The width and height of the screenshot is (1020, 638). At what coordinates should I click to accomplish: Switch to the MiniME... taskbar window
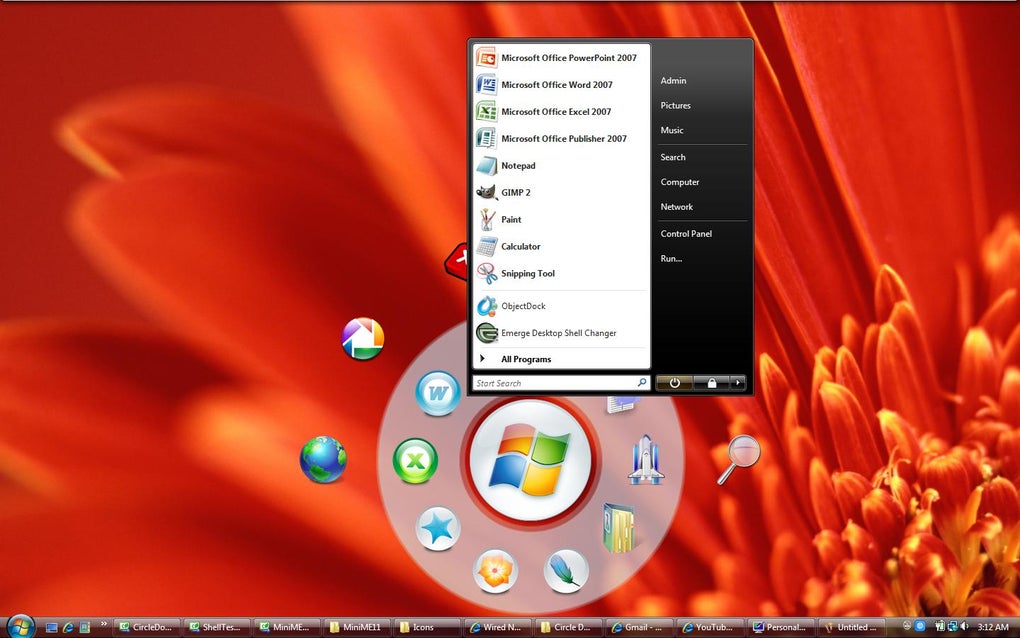(287, 628)
